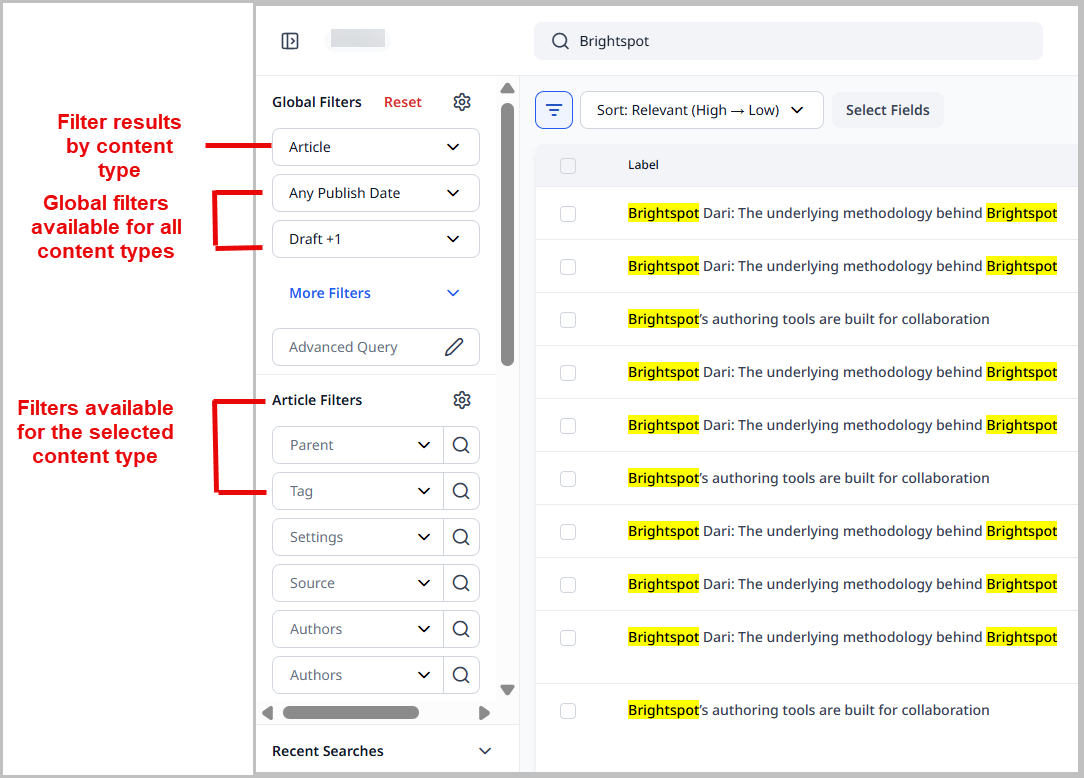Click the magnifier next to the Authors filter

pyautogui.click(x=461, y=628)
